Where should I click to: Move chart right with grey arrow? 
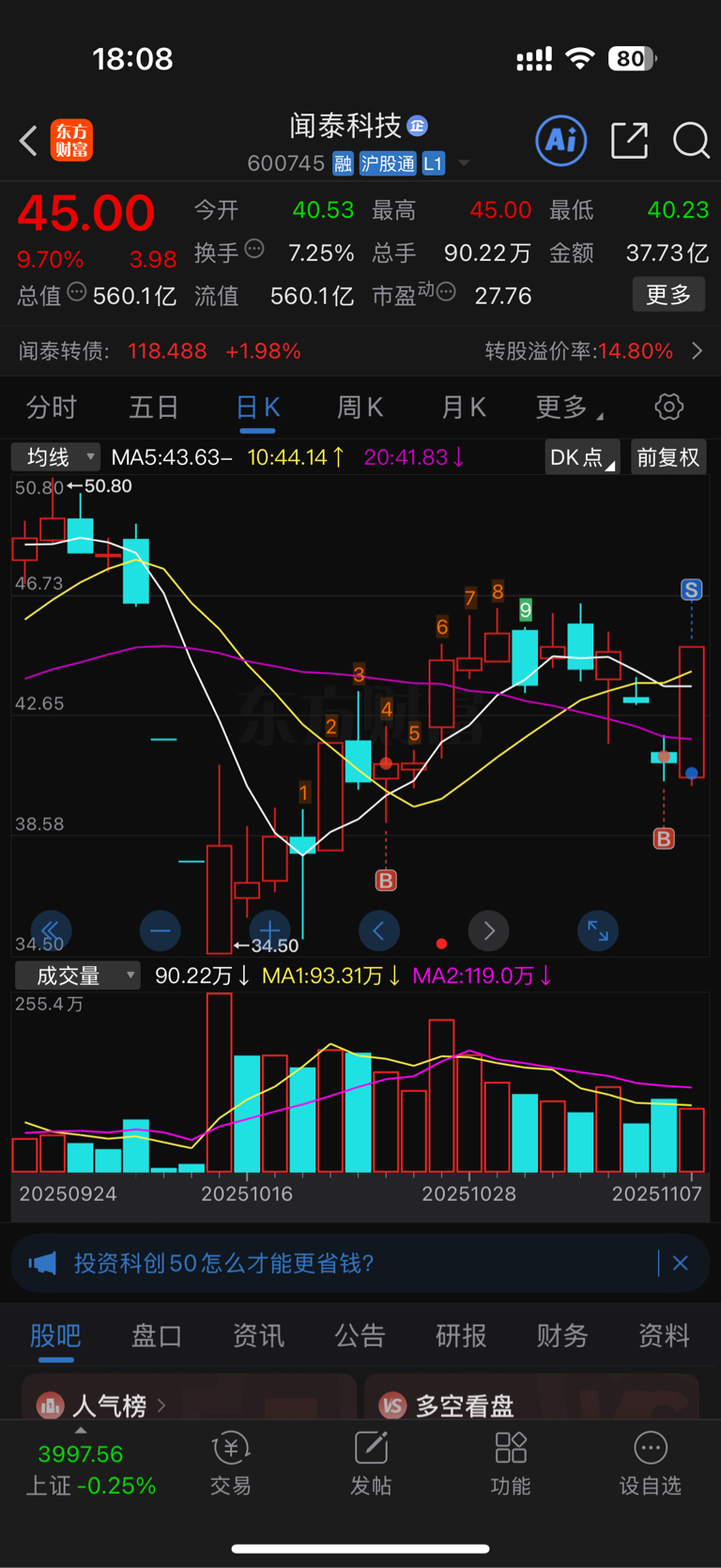coord(489,930)
